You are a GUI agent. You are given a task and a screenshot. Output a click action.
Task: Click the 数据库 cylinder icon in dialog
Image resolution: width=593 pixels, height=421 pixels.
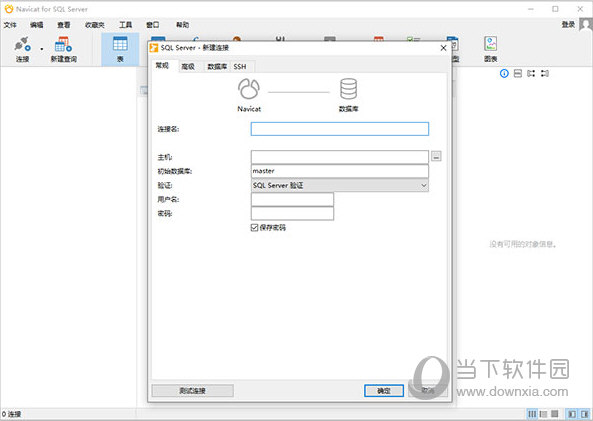(x=348, y=89)
